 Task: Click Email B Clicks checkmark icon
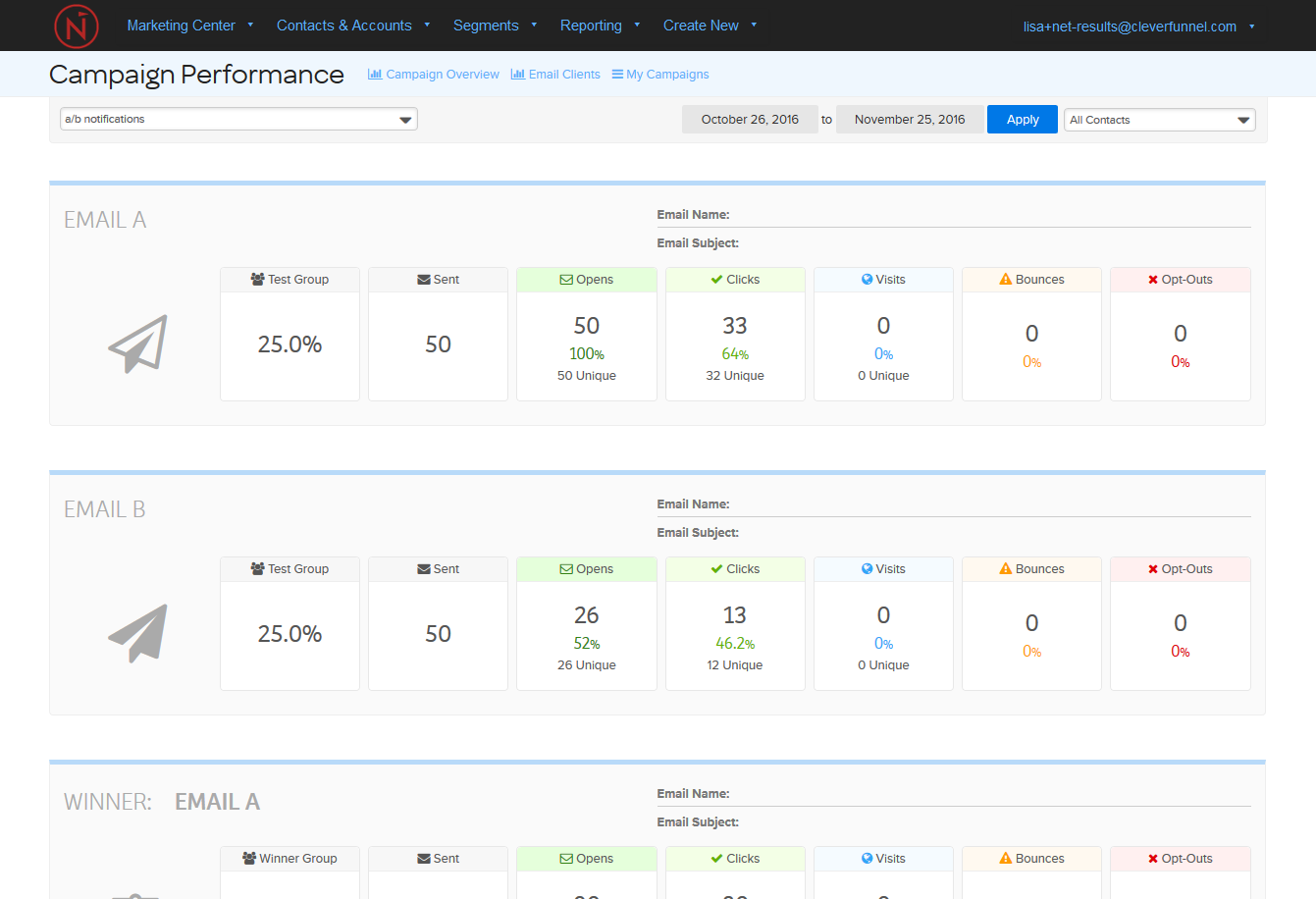click(717, 569)
